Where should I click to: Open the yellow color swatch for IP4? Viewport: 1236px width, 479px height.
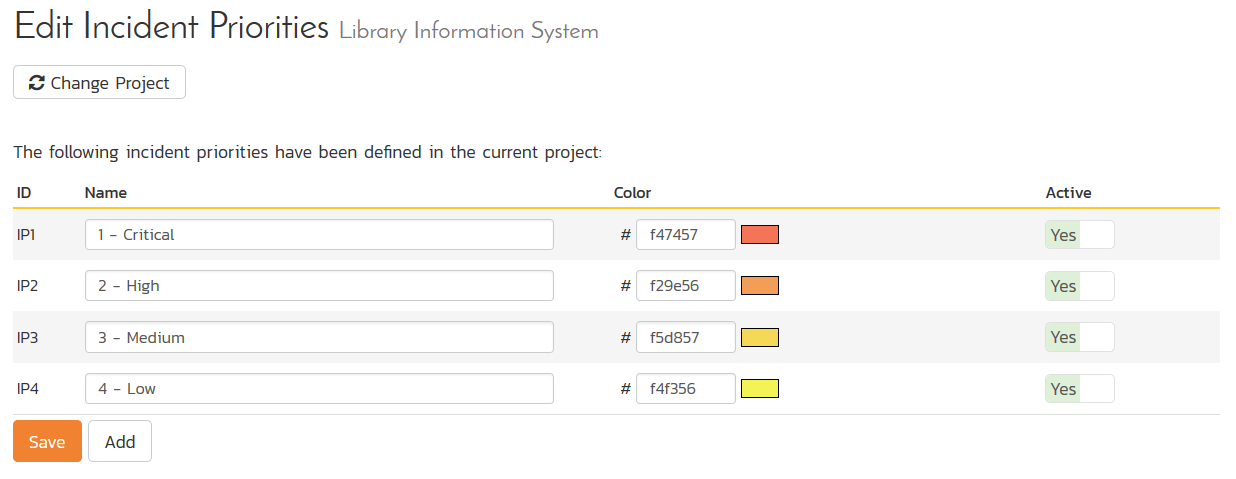759,389
